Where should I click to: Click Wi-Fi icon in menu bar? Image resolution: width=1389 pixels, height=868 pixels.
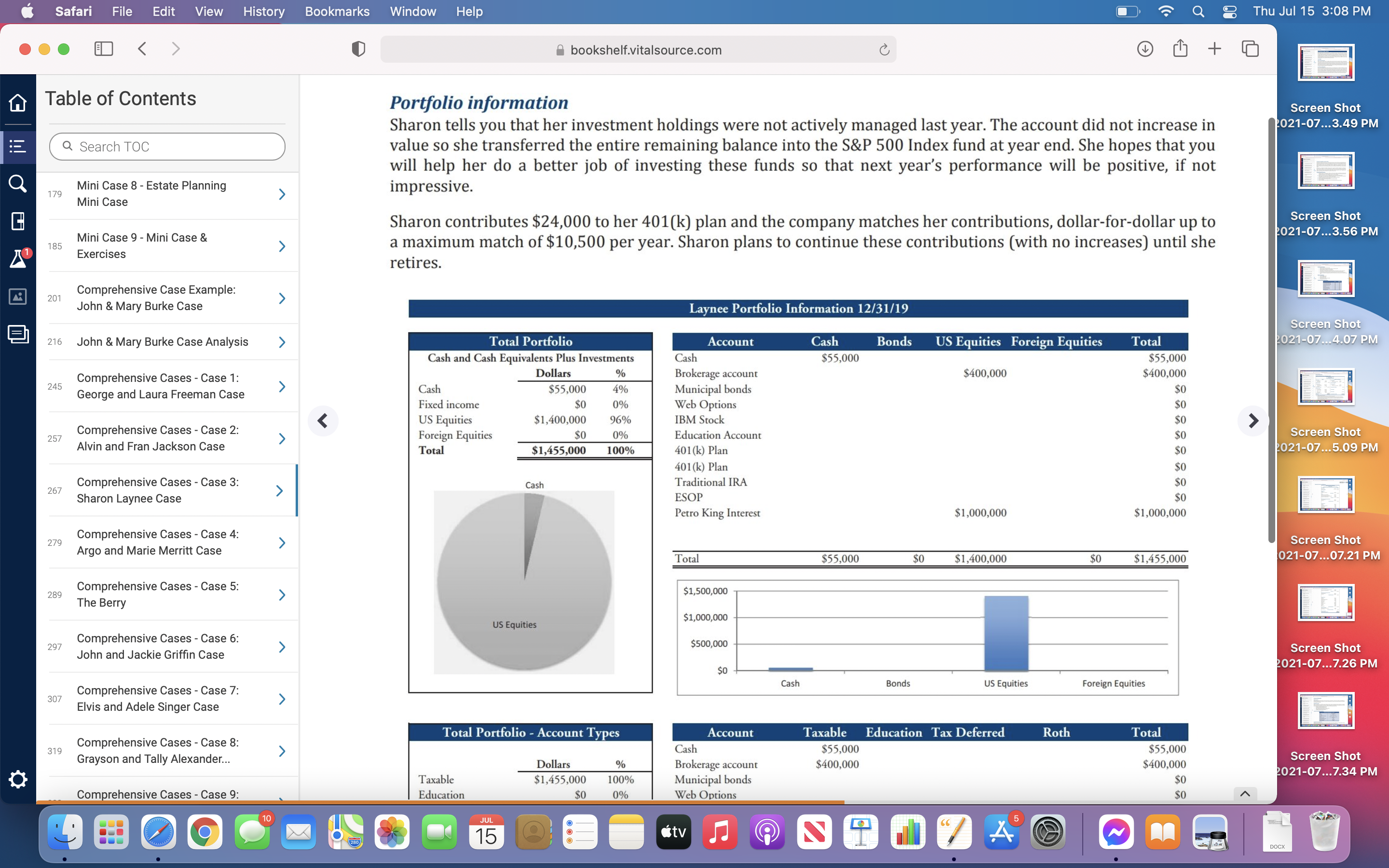(1166, 12)
